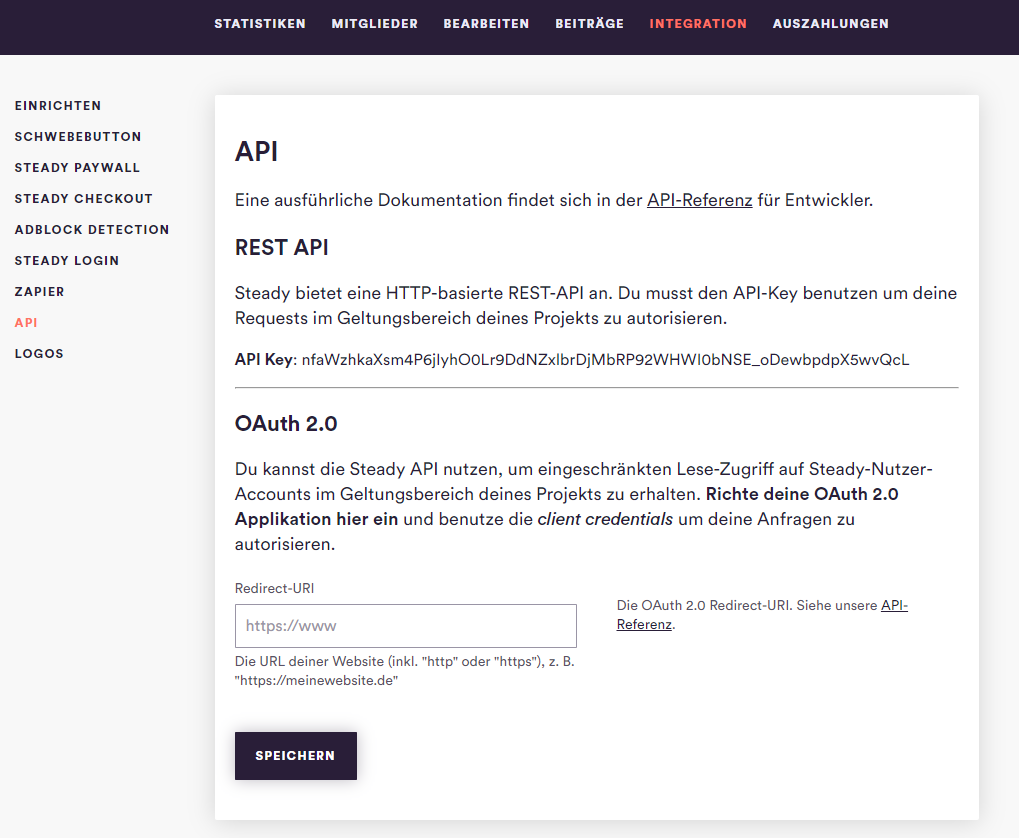The image size is (1019, 838).
Task: Click the main API page heading
Action: tap(256, 151)
